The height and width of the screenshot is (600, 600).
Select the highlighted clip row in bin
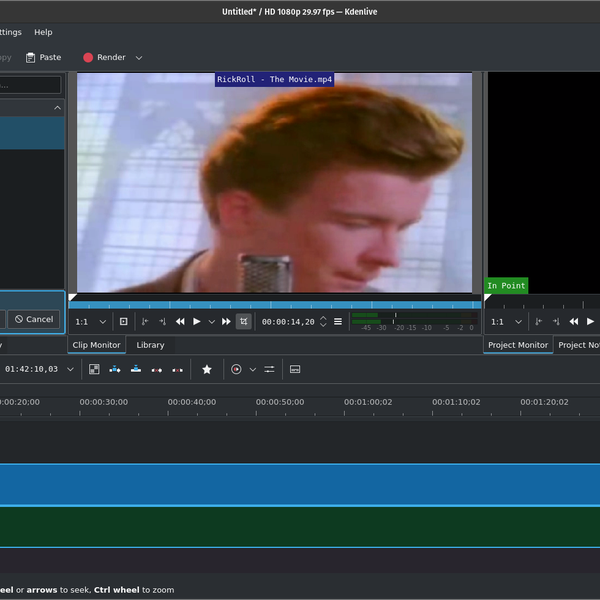click(32, 133)
